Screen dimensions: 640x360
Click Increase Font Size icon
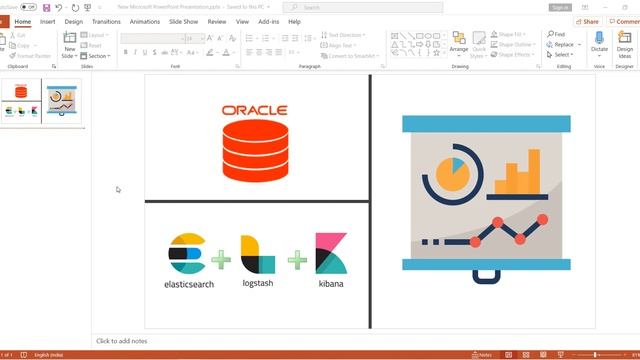point(210,38)
